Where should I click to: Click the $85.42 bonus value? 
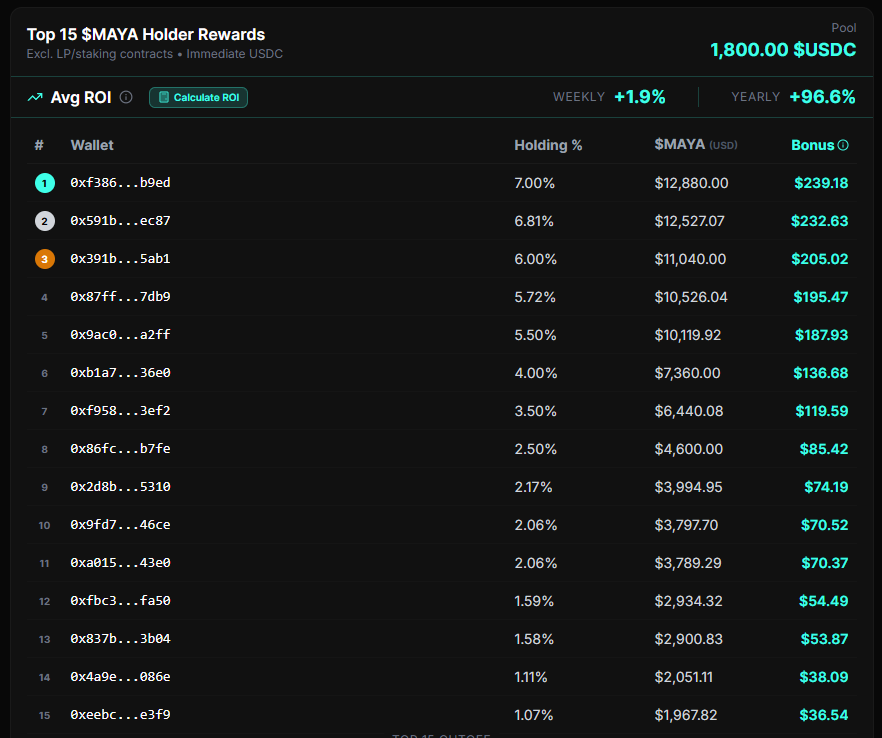pyautogui.click(x=824, y=449)
